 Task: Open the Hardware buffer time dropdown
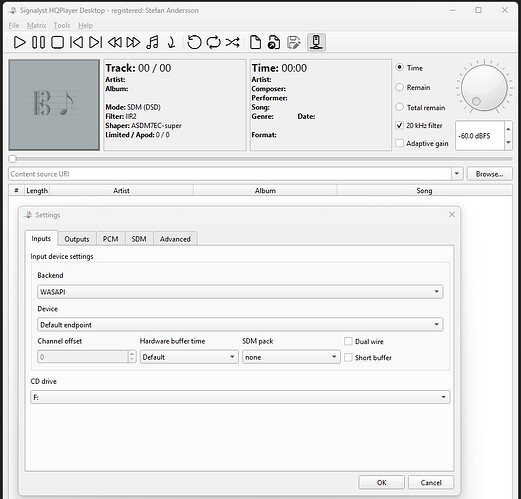point(189,357)
